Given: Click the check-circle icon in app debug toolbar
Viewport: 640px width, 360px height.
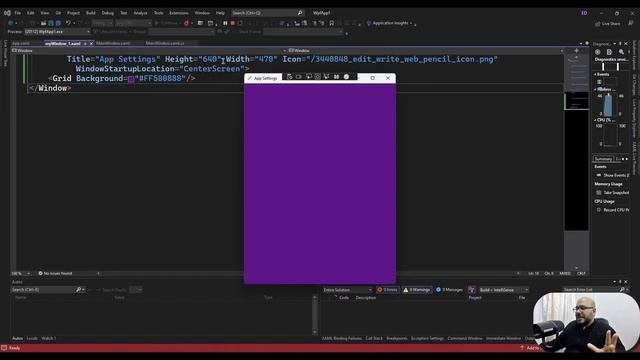Looking at the screenshot, I should click(346, 77).
